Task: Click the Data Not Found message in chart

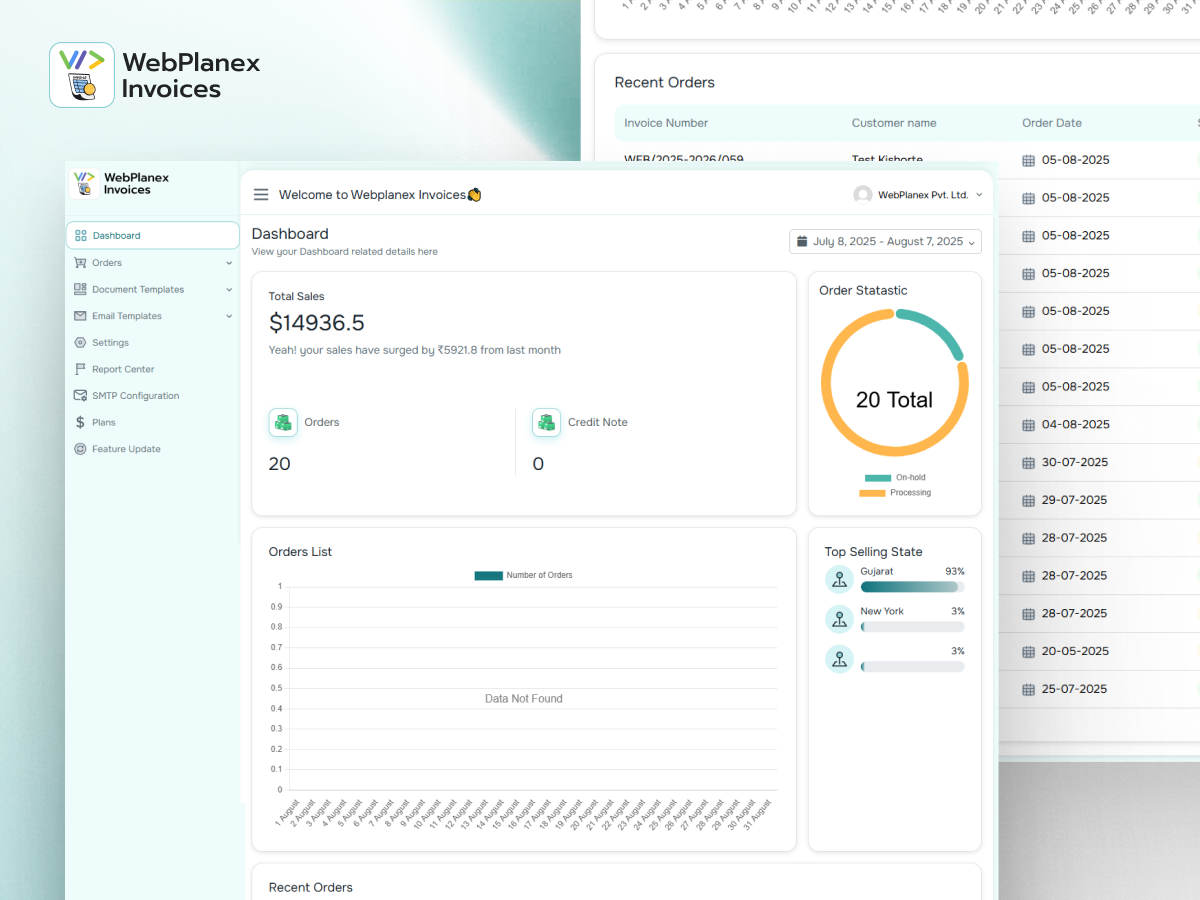Action: 524,699
